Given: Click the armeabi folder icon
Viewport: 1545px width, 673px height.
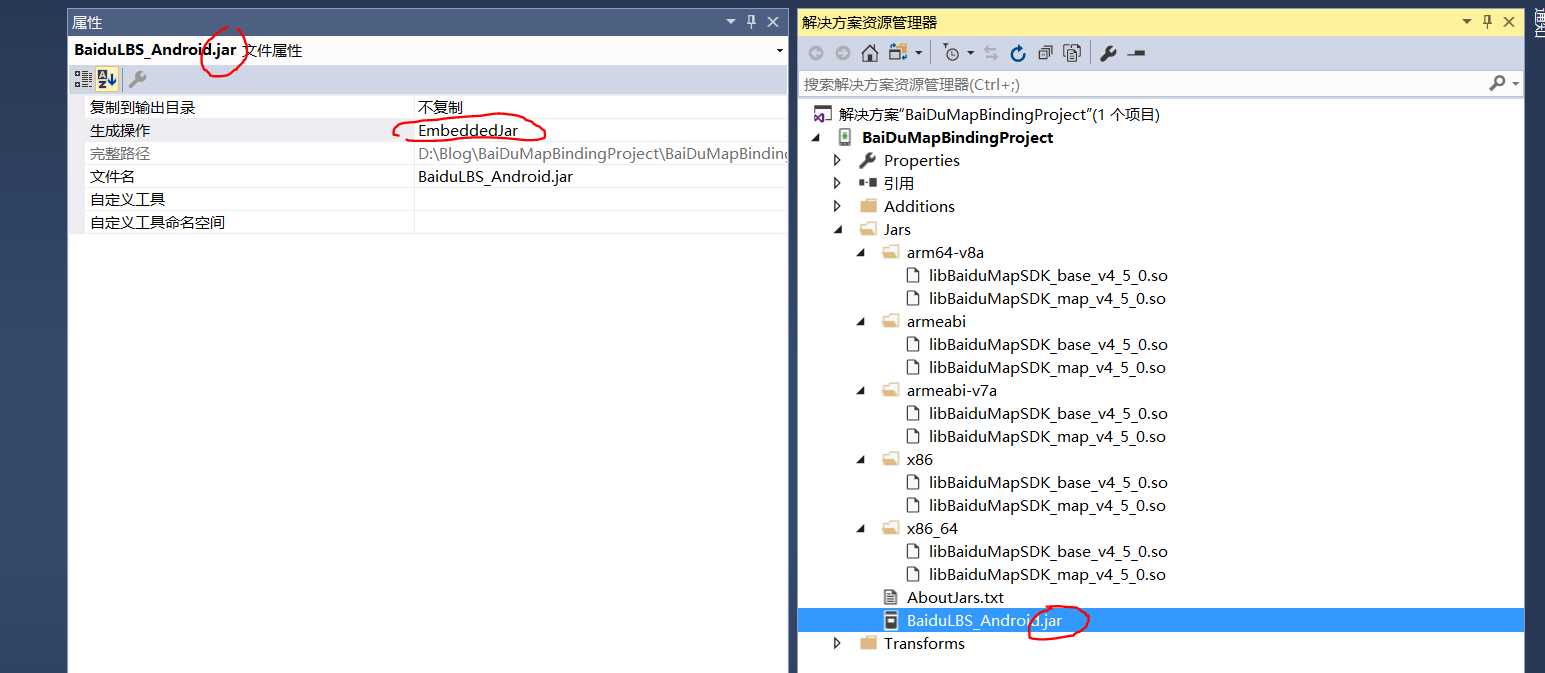Looking at the screenshot, I should point(891,321).
